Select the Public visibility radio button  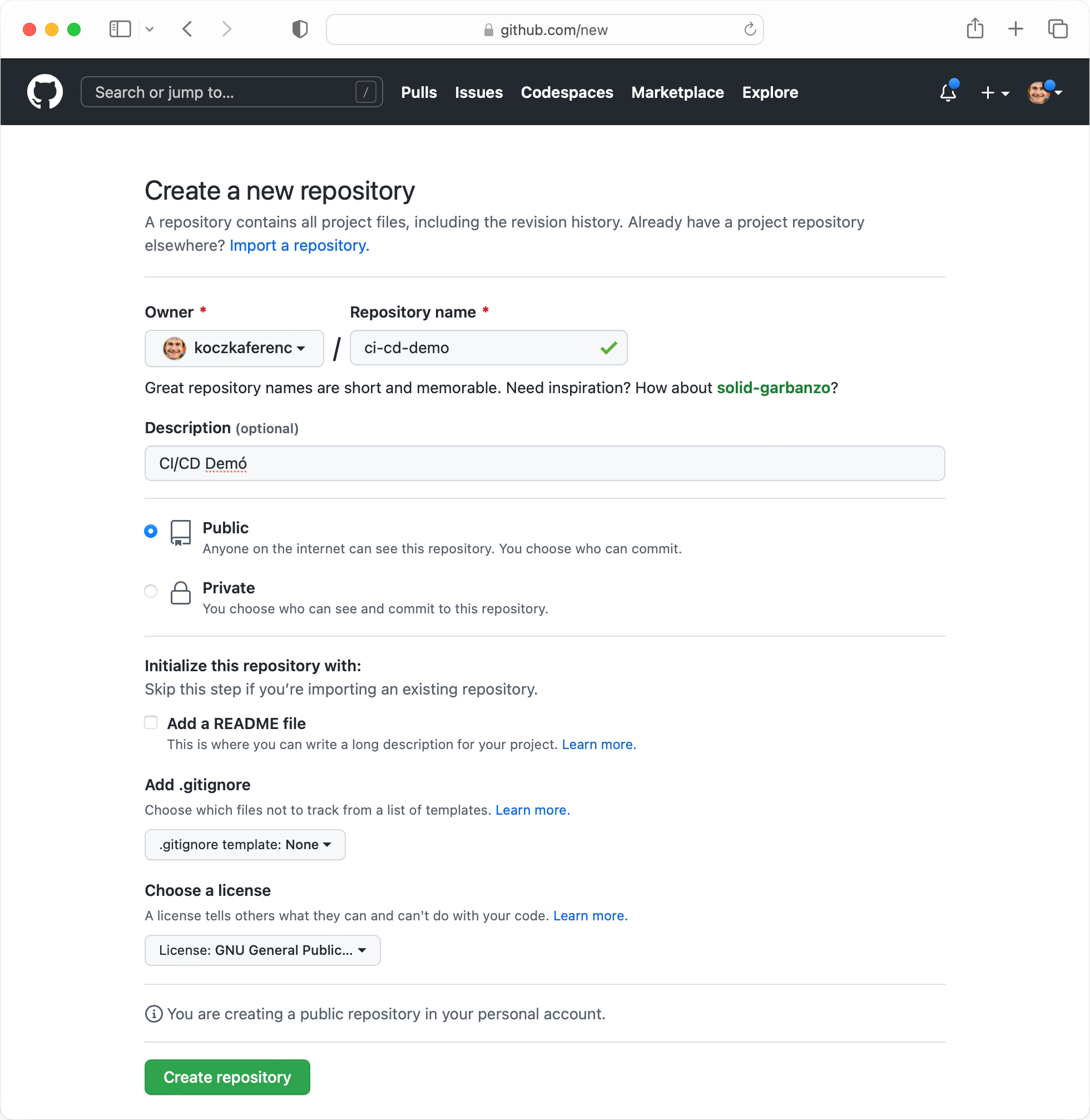tap(151, 531)
